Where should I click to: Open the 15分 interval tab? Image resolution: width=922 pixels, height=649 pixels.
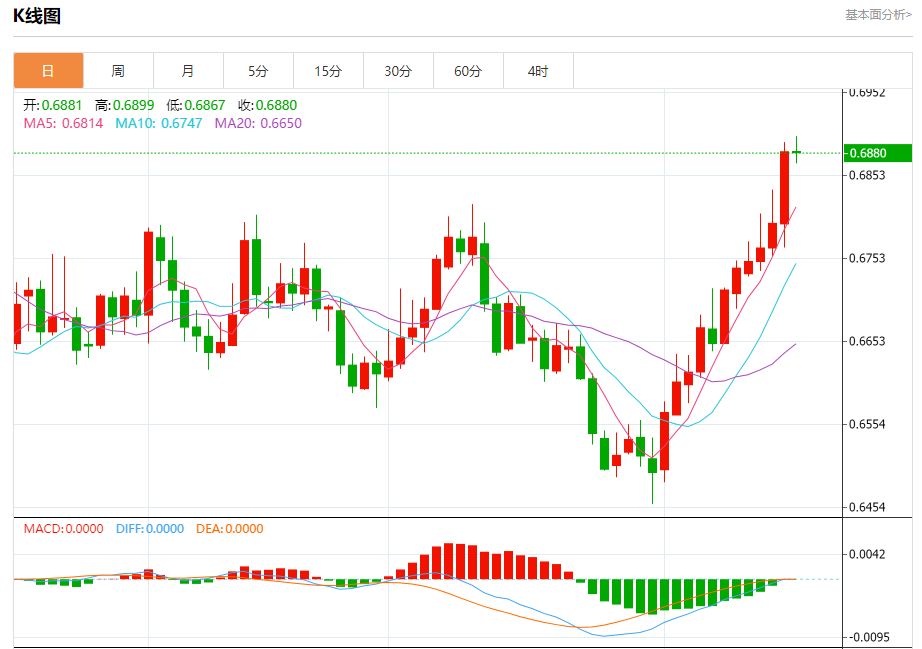(x=328, y=71)
